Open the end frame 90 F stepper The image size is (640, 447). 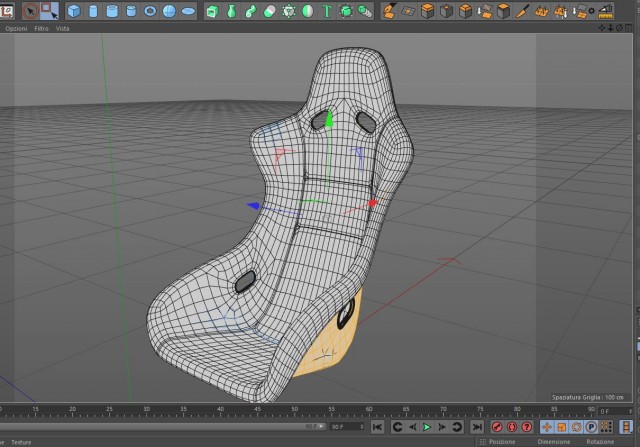362,427
